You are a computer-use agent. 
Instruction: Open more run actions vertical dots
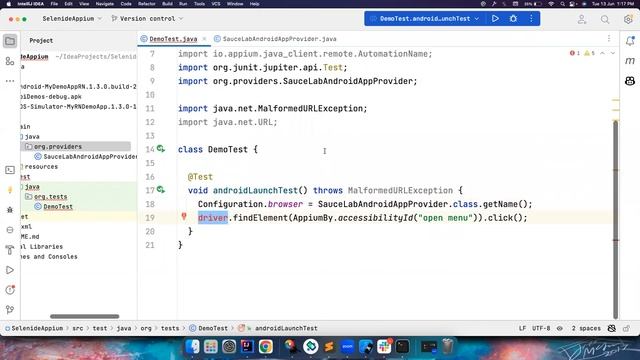click(531, 19)
